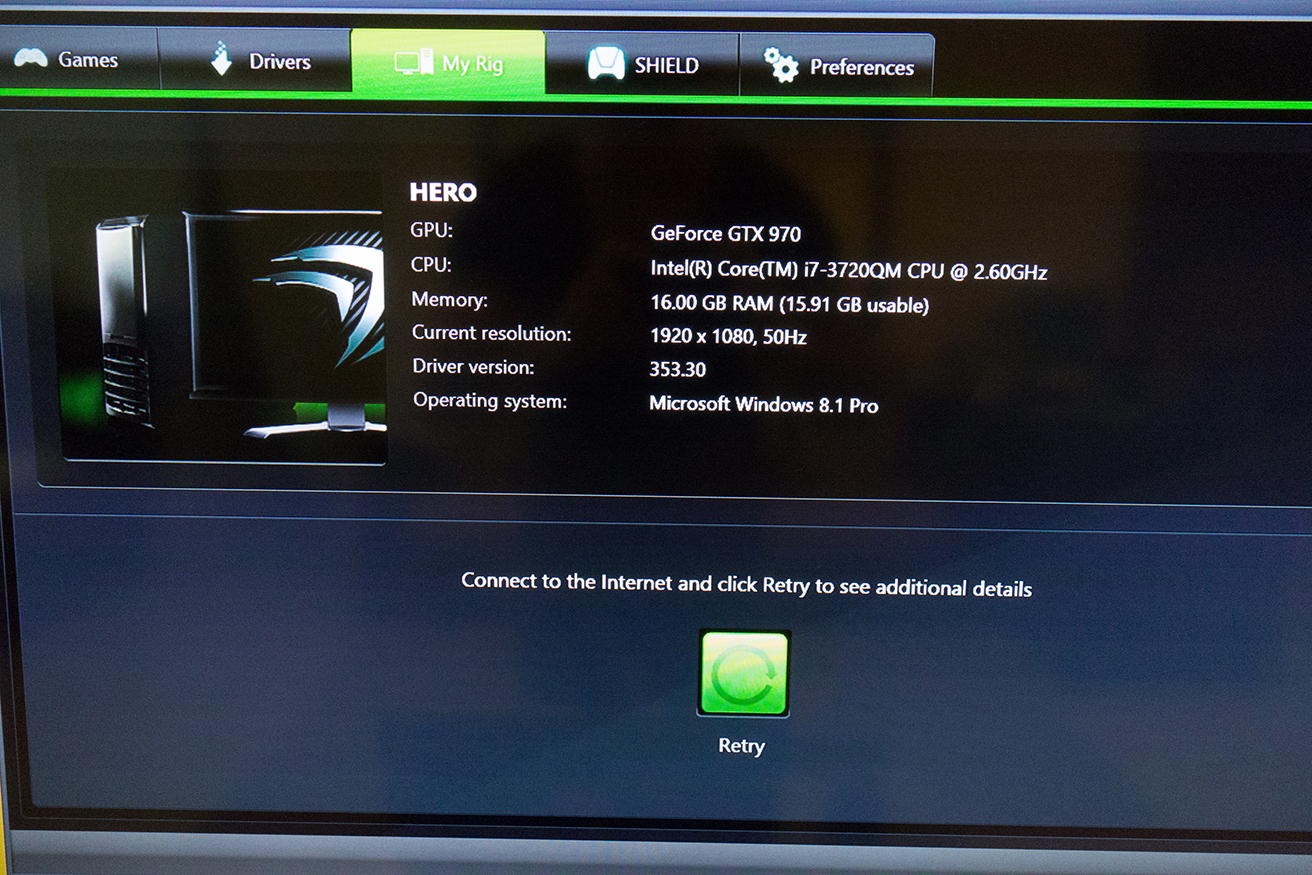The height and width of the screenshot is (875, 1312).
Task: Click the Current resolution: label
Action: (492, 333)
